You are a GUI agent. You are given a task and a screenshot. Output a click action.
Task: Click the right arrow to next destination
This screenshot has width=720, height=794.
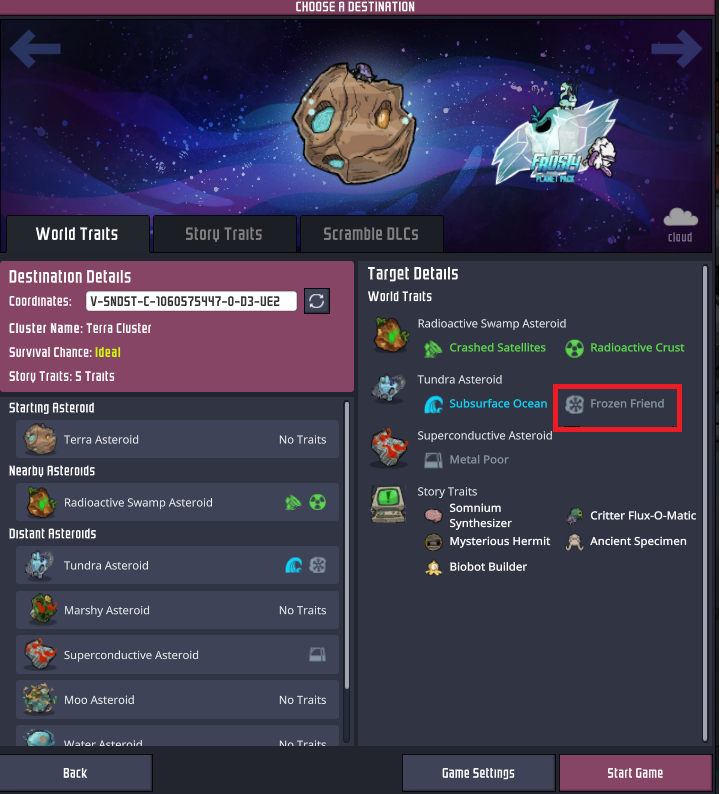(x=676, y=49)
